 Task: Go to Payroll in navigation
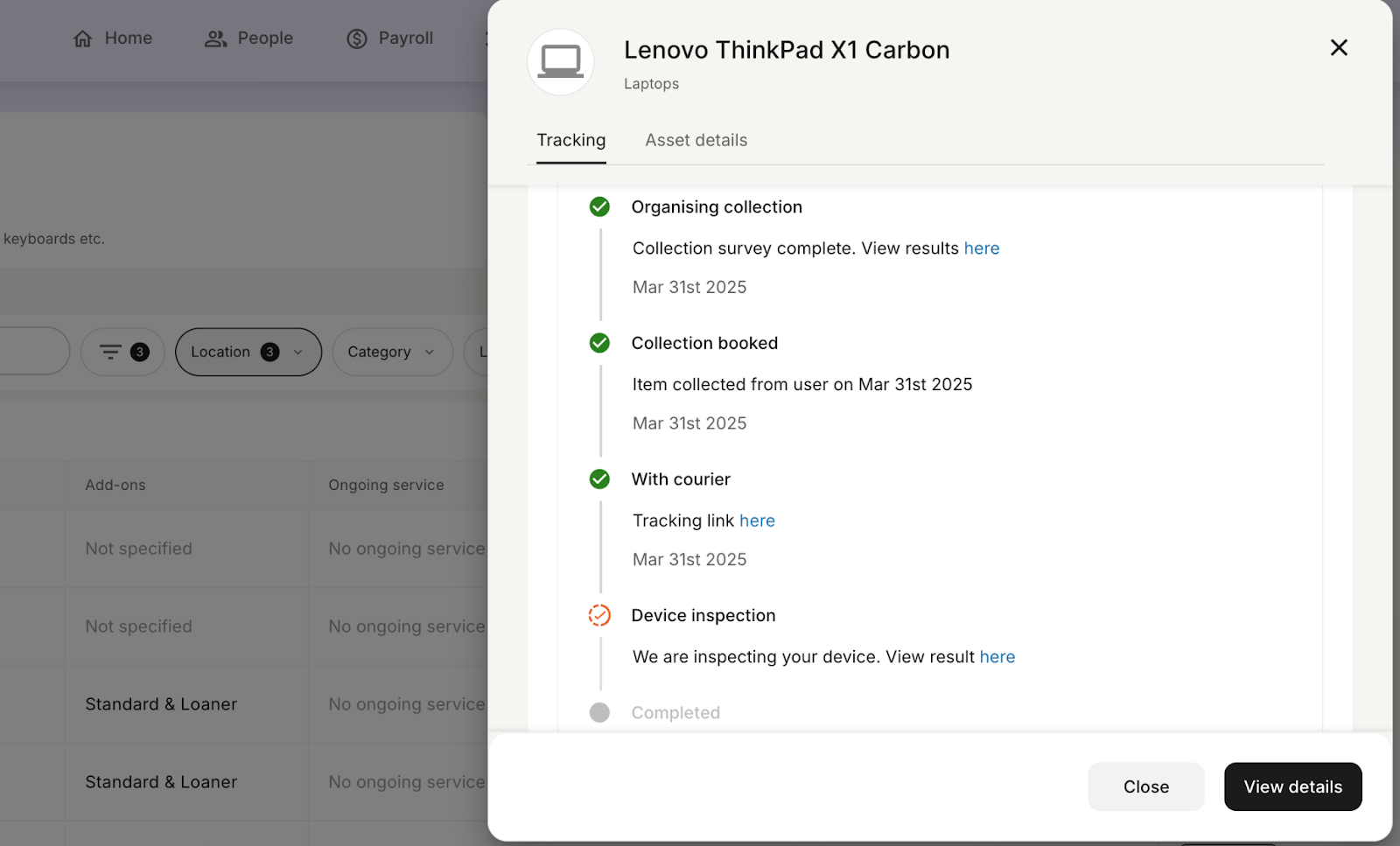(x=390, y=38)
